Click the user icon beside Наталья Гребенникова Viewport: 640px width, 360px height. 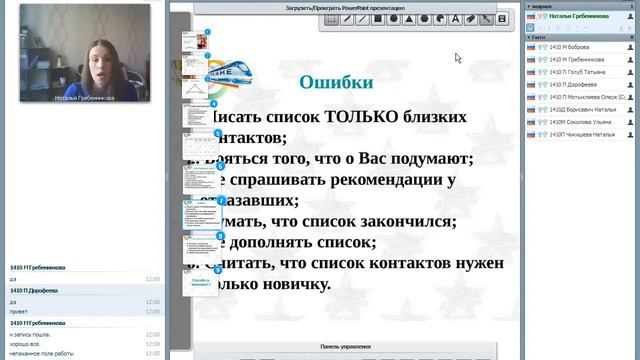tap(630, 16)
